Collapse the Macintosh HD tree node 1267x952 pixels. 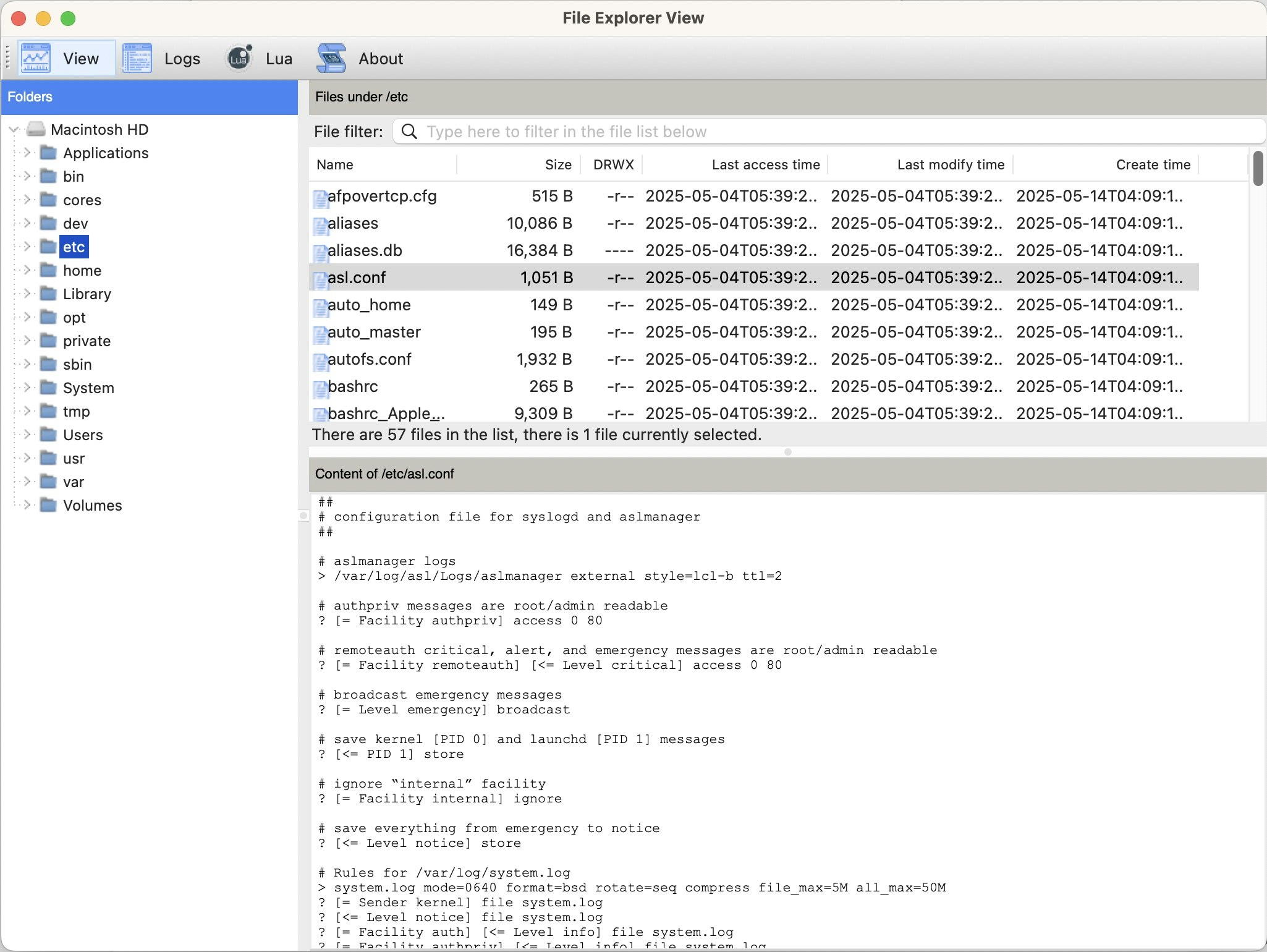point(14,129)
